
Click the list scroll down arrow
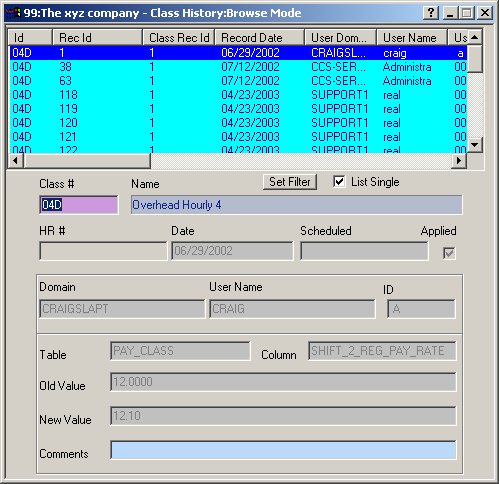coord(475,145)
